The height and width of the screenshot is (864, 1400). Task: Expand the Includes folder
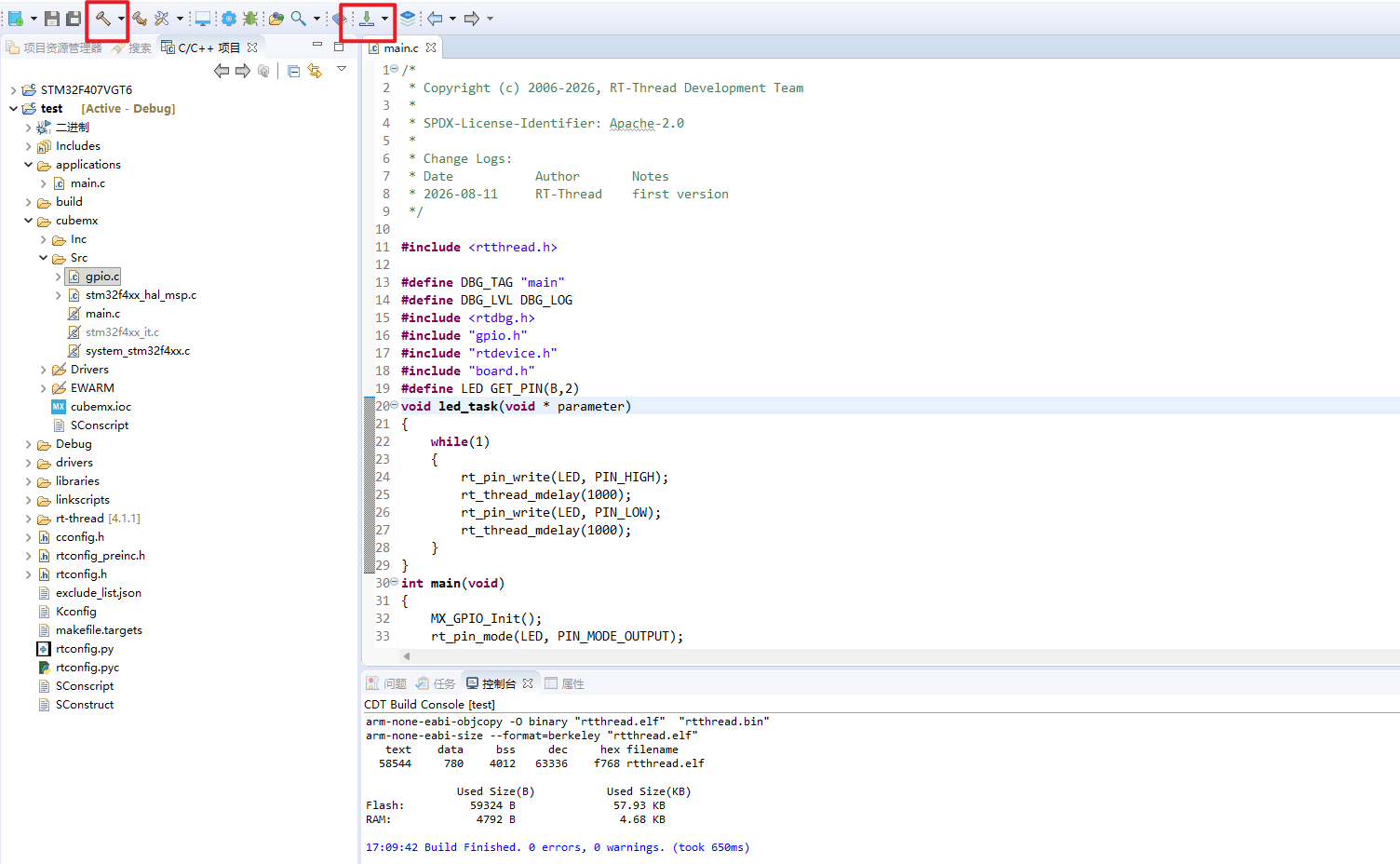[x=28, y=146]
